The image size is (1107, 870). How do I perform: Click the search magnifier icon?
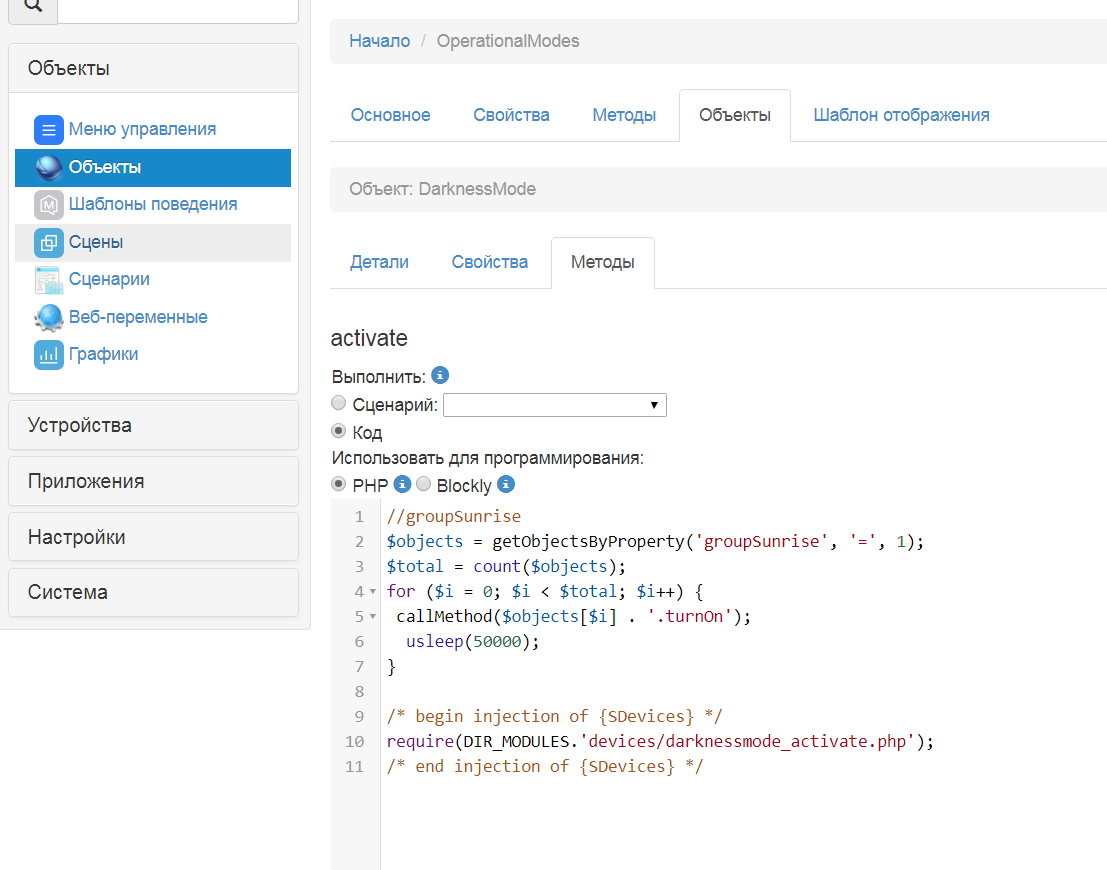click(x=33, y=6)
